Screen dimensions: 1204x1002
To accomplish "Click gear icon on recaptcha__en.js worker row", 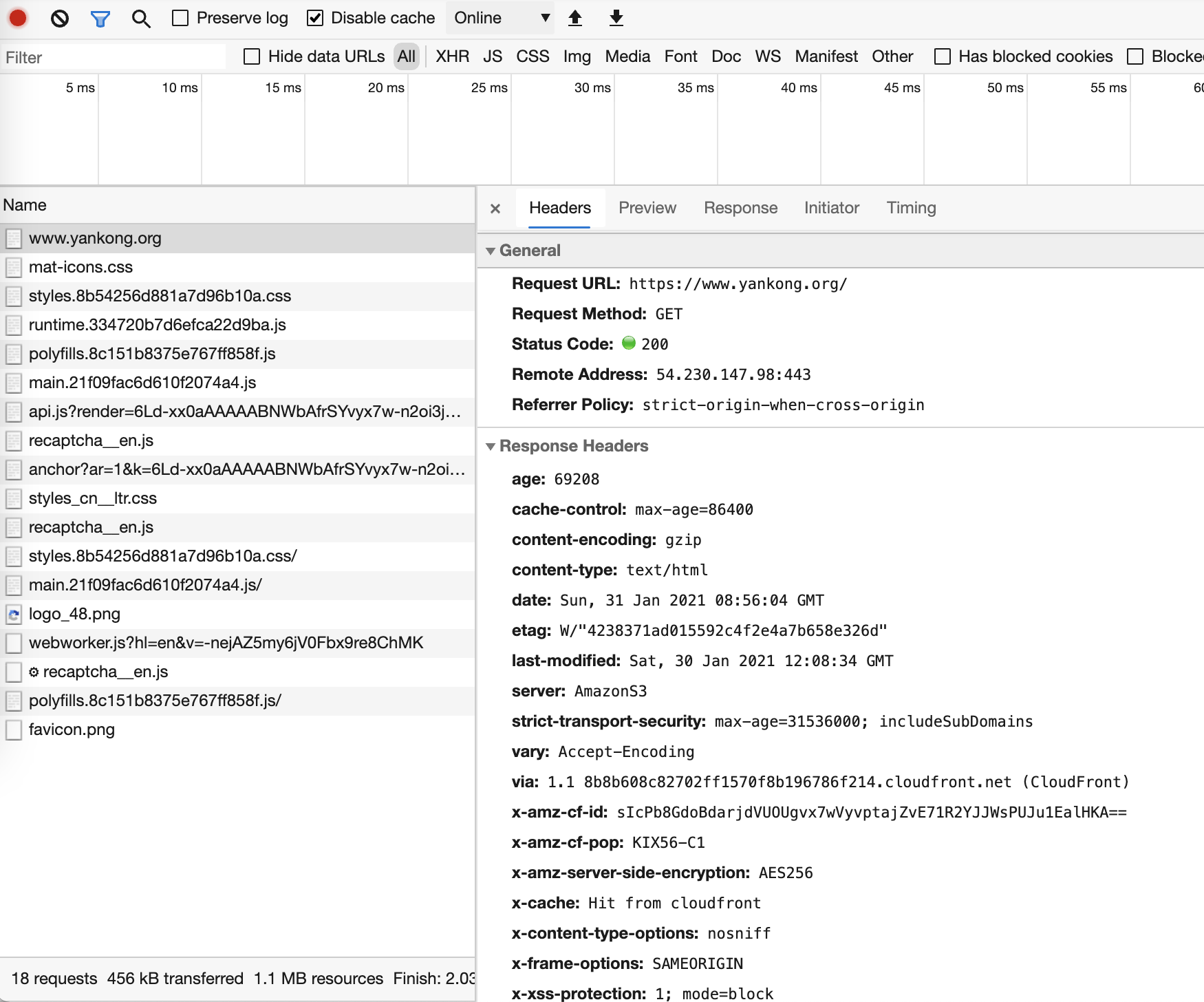I will (34, 672).
